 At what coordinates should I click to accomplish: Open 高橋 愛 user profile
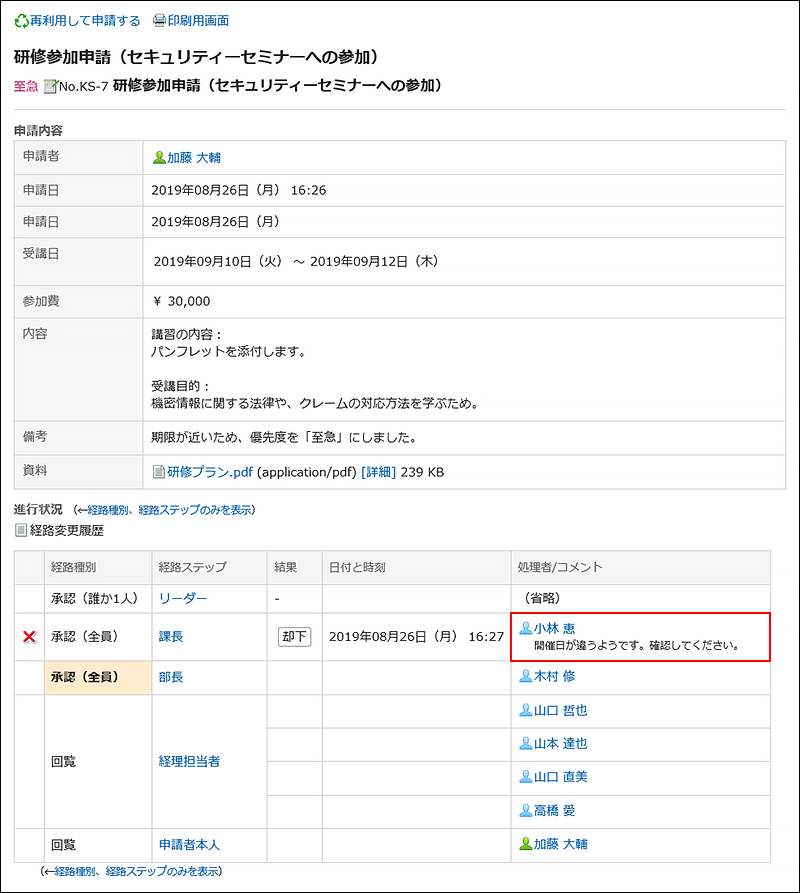555,810
